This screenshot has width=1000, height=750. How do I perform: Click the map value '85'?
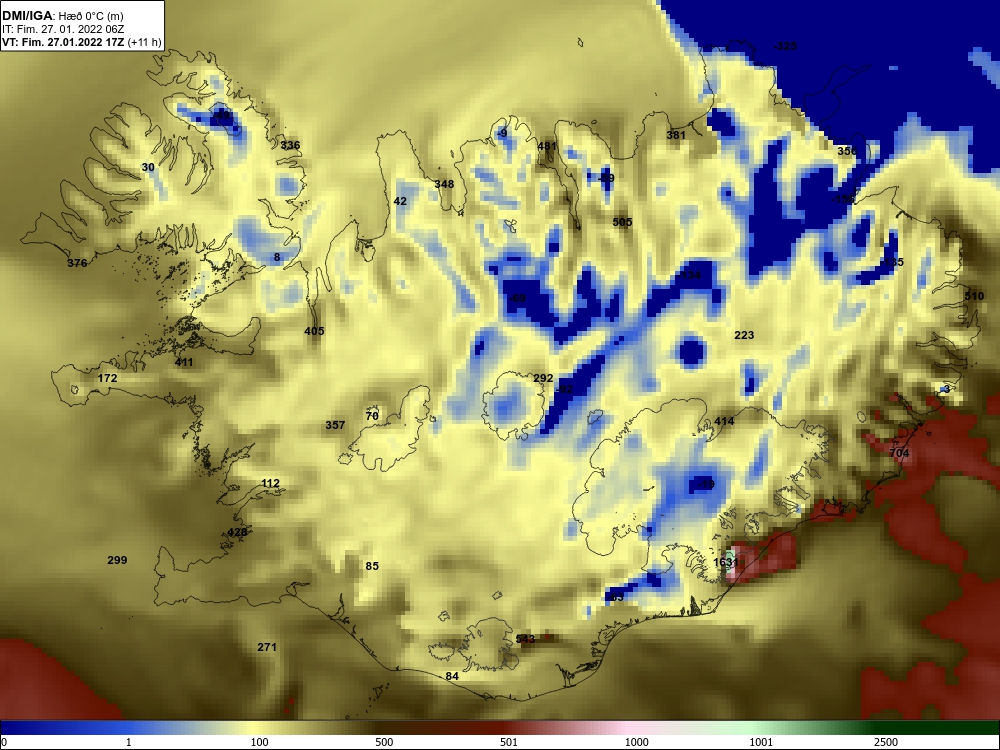pyautogui.click(x=372, y=566)
